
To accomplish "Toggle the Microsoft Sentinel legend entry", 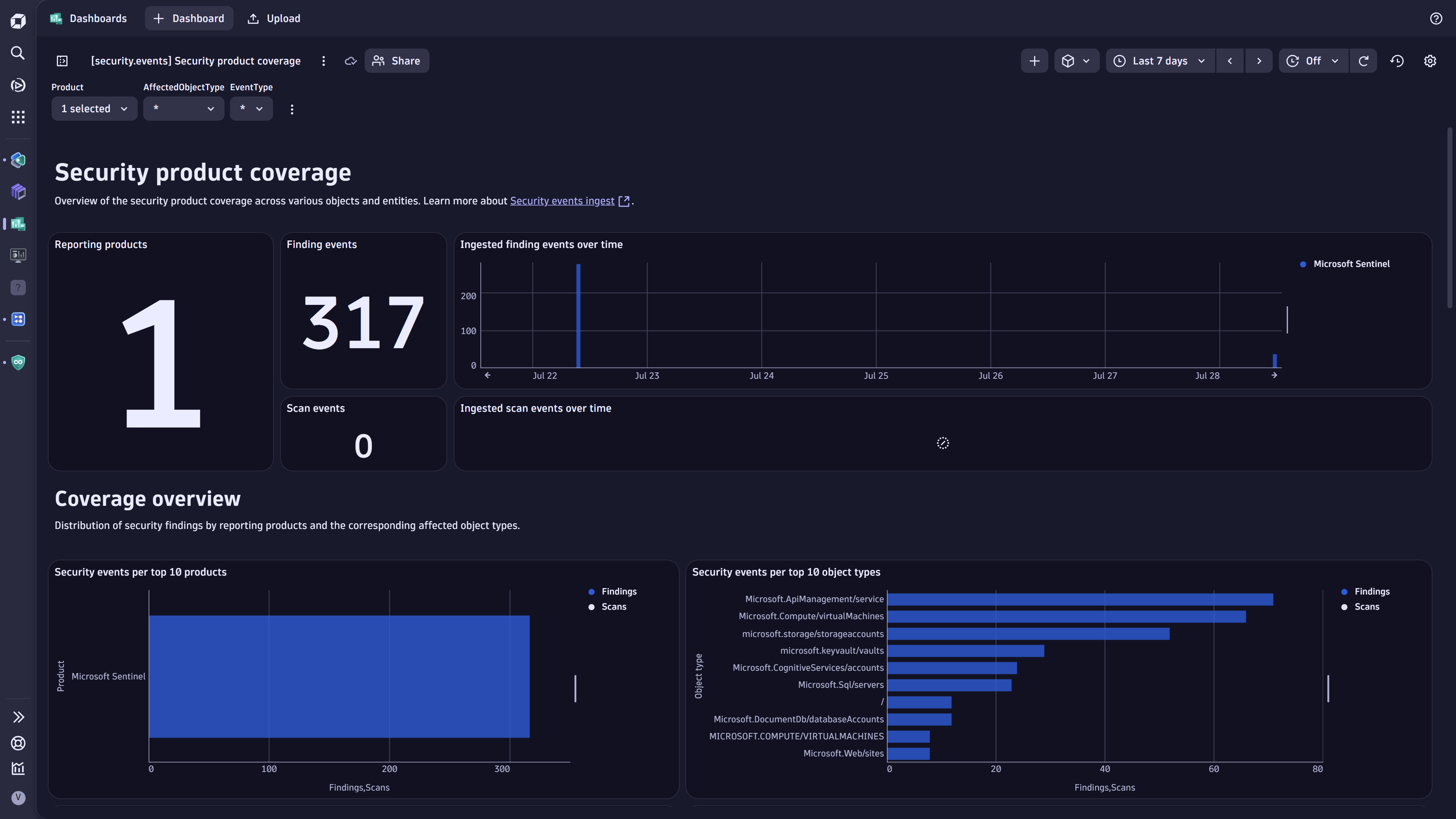I will point(1351,264).
